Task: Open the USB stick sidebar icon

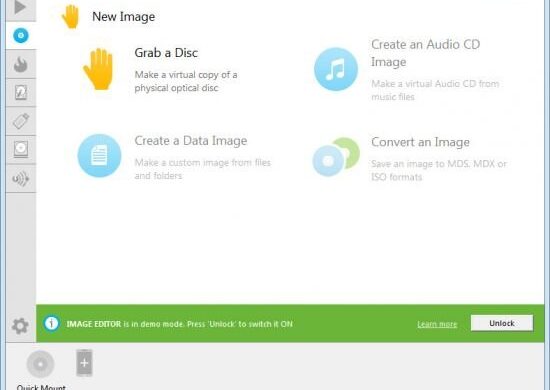Action: click(21, 121)
